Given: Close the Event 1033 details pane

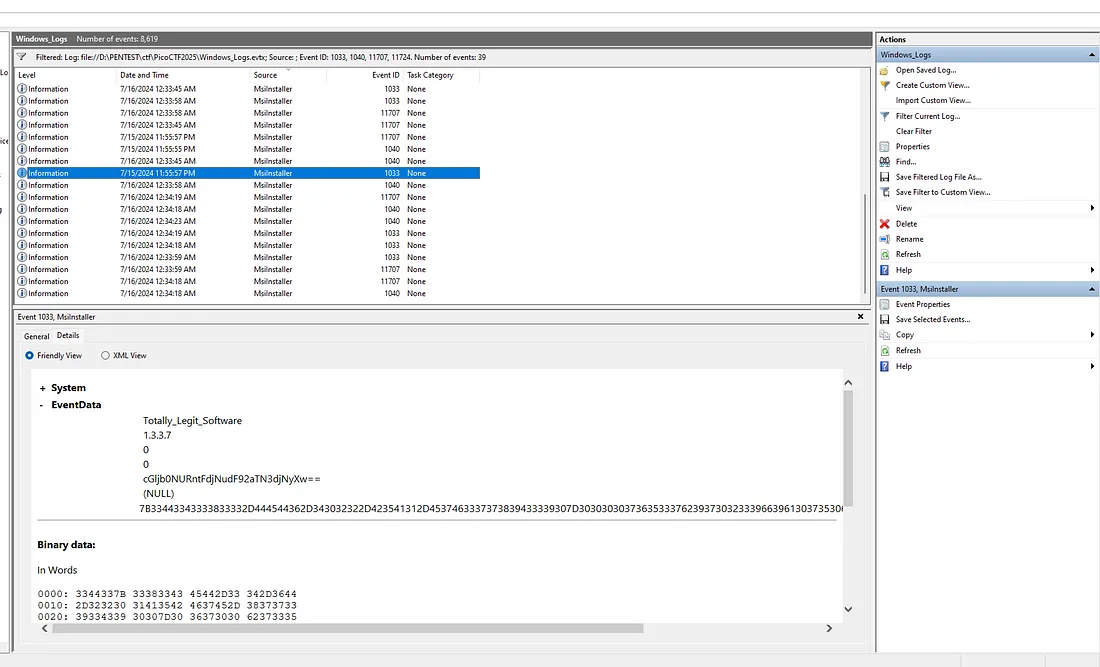Looking at the screenshot, I should pyautogui.click(x=860, y=316).
